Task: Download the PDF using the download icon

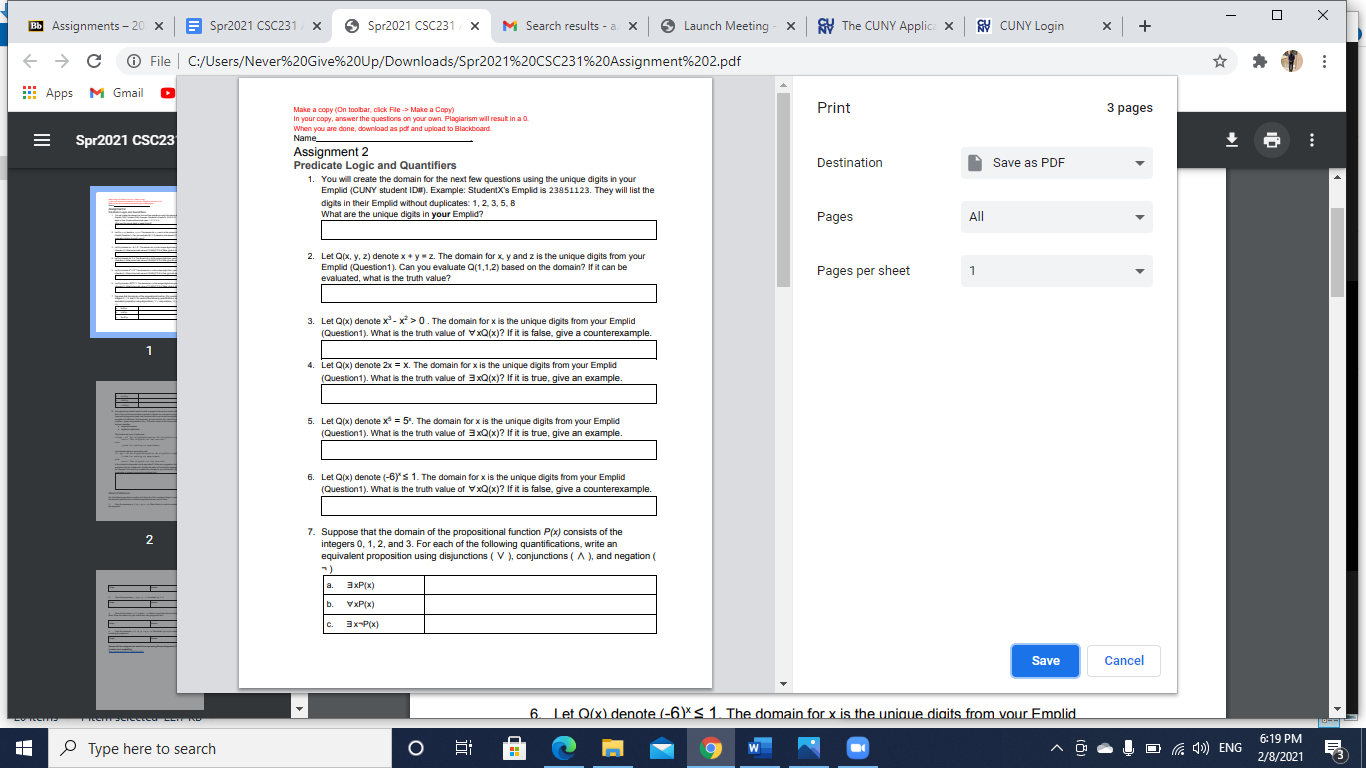Action: [1232, 140]
